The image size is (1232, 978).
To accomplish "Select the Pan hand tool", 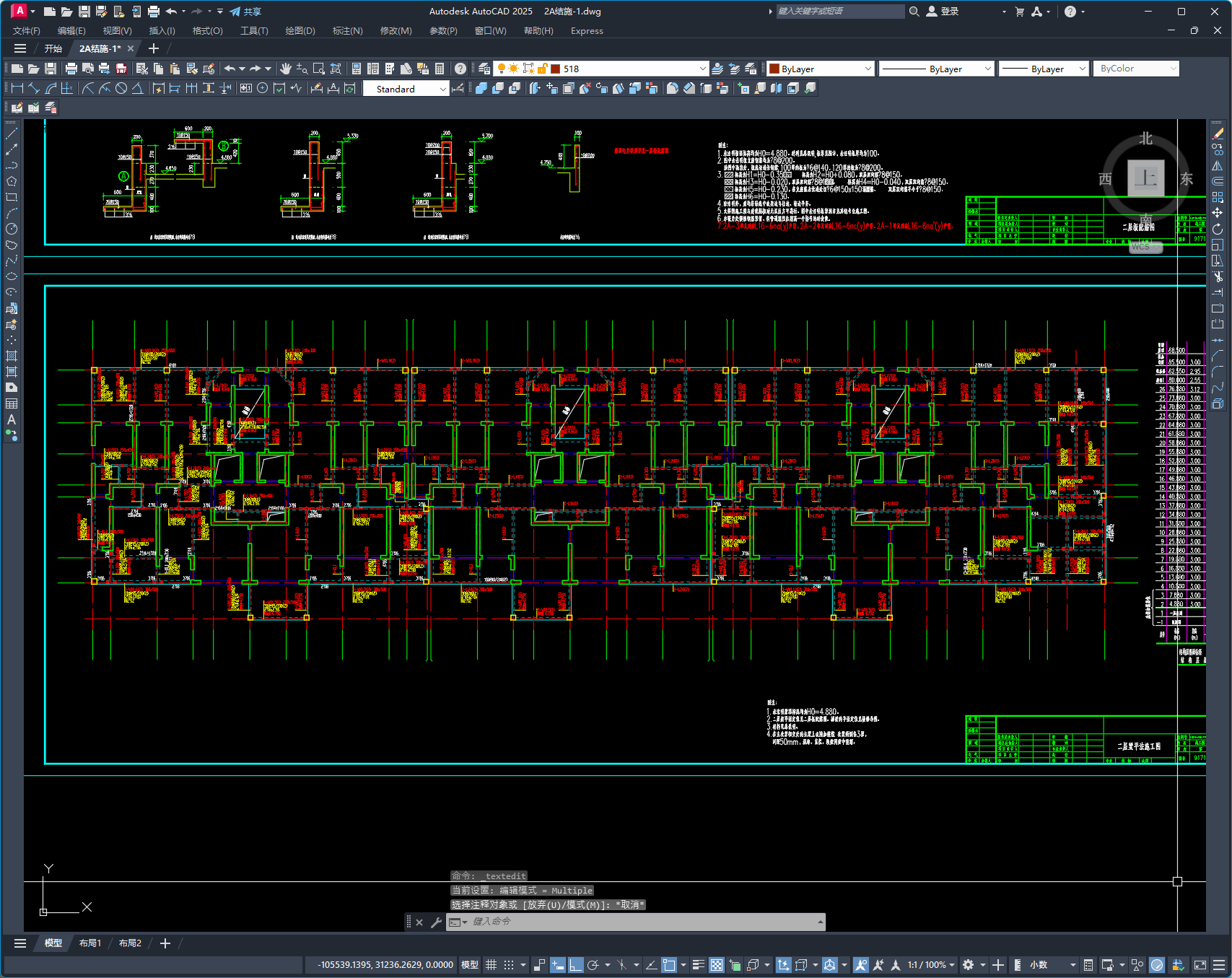I will 285,69.
